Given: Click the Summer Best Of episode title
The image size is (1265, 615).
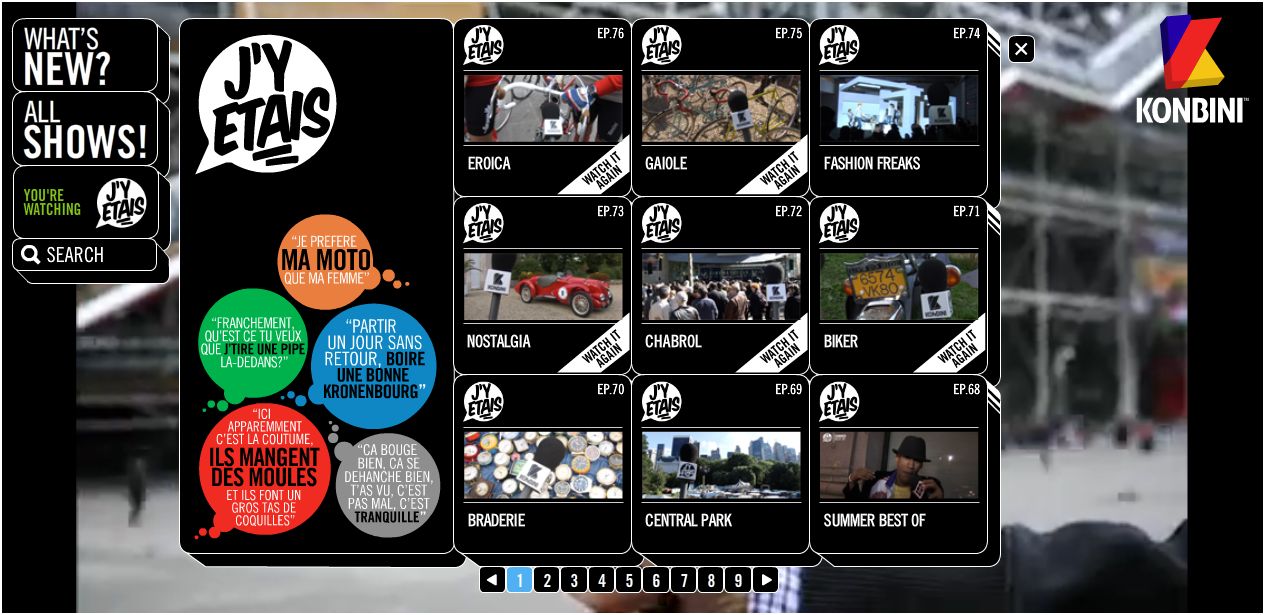Looking at the screenshot, I should click(x=874, y=520).
